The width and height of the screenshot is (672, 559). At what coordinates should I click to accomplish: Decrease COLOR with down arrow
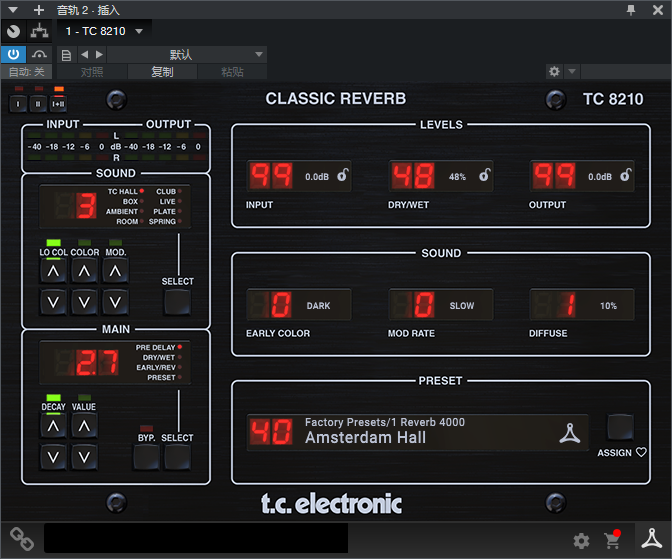click(x=84, y=302)
